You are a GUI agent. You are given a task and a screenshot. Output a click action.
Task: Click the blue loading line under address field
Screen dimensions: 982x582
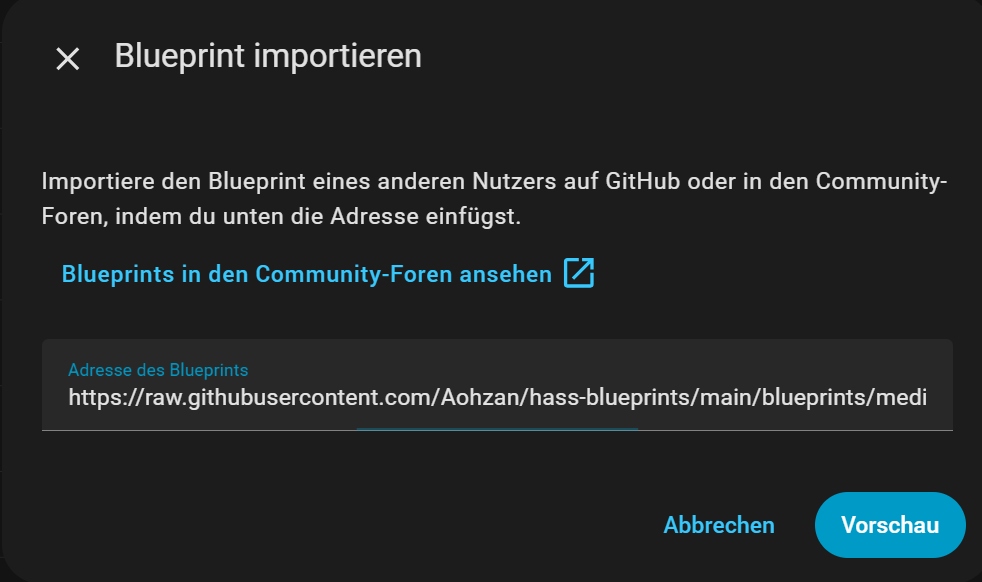(497, 429)
